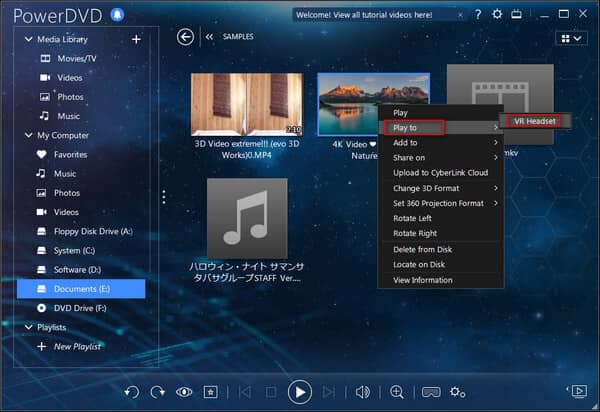This screenshot has width=600, height=412.
Task: Open the tutorial videos welcome link
Action: (364, 15)
